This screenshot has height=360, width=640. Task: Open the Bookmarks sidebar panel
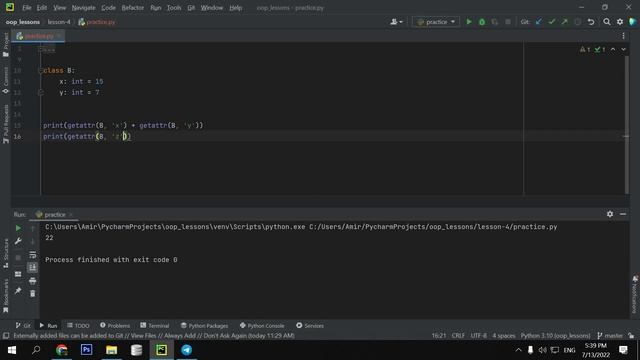coord(5,296)
